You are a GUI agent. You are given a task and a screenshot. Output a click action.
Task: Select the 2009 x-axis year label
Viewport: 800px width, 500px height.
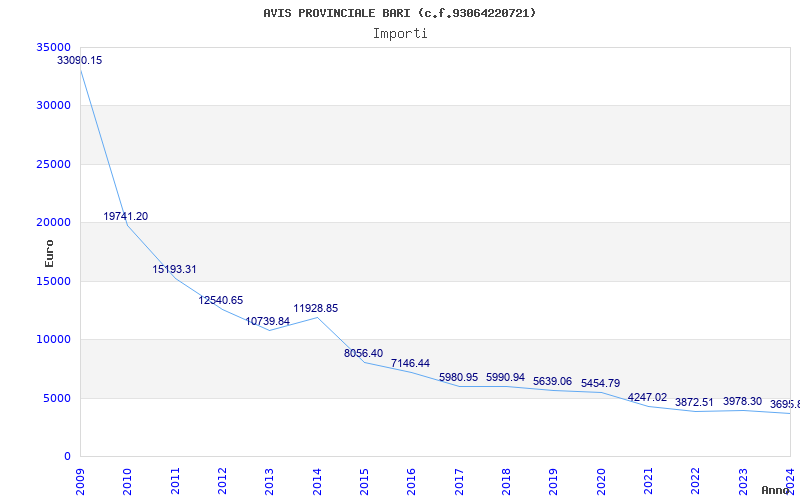(x=80, y=482)
